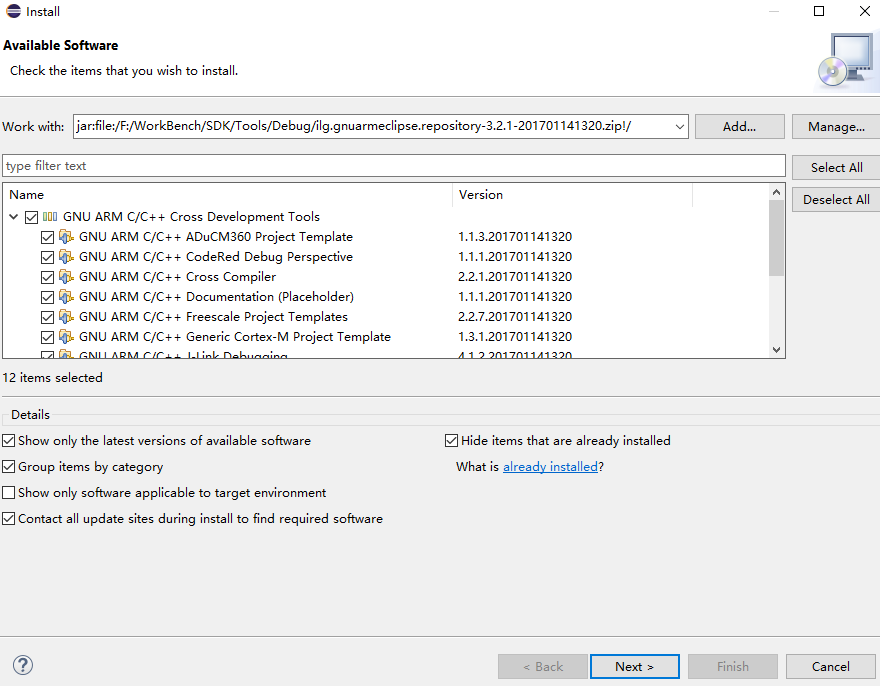The width and height of the screenshot is (880, 686).
Task: Click the list scrollbar down arrow
Action: [x=776, y=349]
